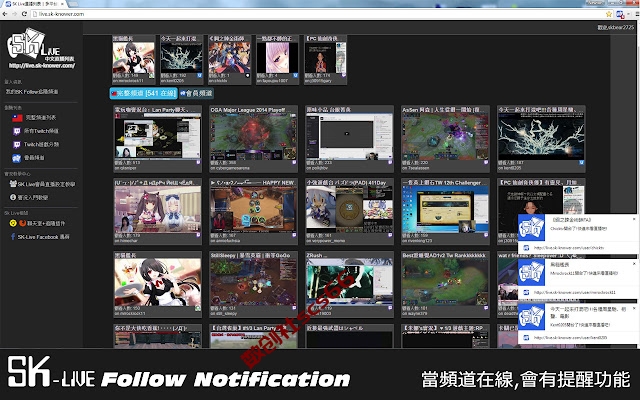The width and height of the screenshot is (640, 400).
Task: Open the CGA Major League 2014 Playoff stream
Action: click(253, 139)
